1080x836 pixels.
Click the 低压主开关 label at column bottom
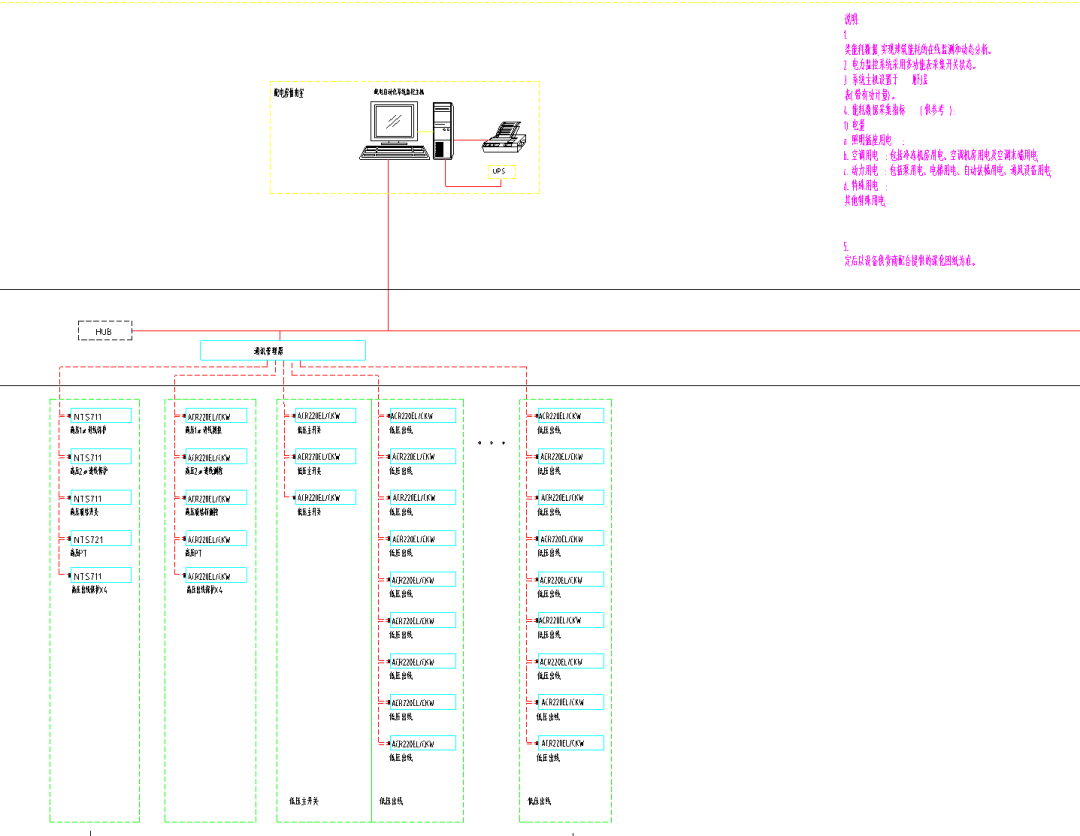(x=303, y=800)
